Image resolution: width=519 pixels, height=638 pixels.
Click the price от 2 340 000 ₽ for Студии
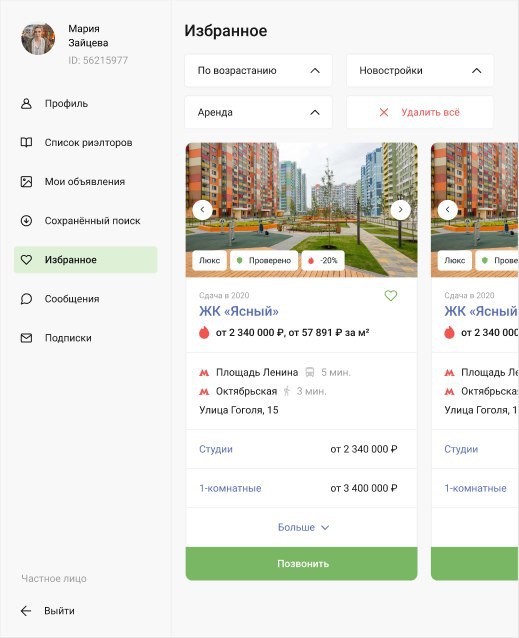364,449
